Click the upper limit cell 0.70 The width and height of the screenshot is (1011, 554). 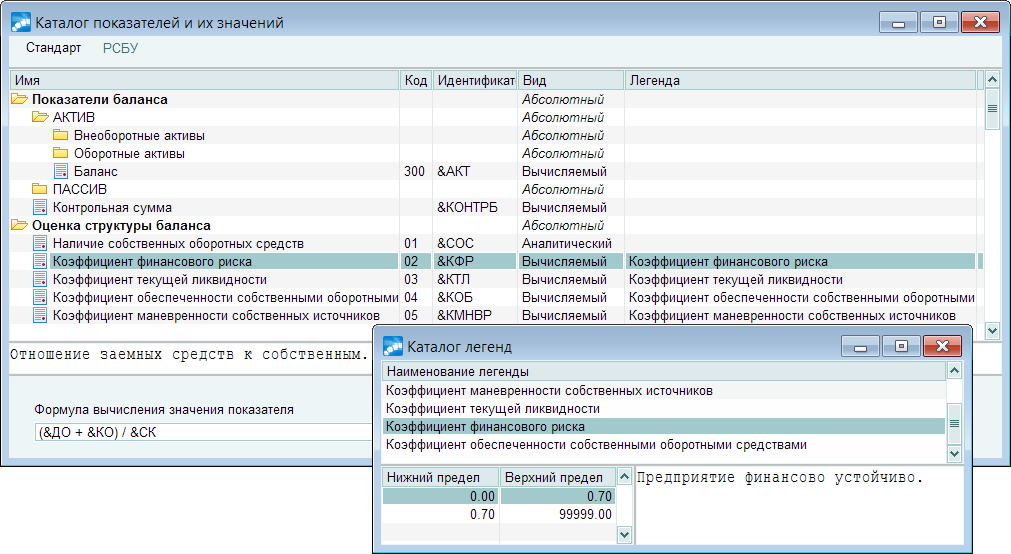[558, 496]
